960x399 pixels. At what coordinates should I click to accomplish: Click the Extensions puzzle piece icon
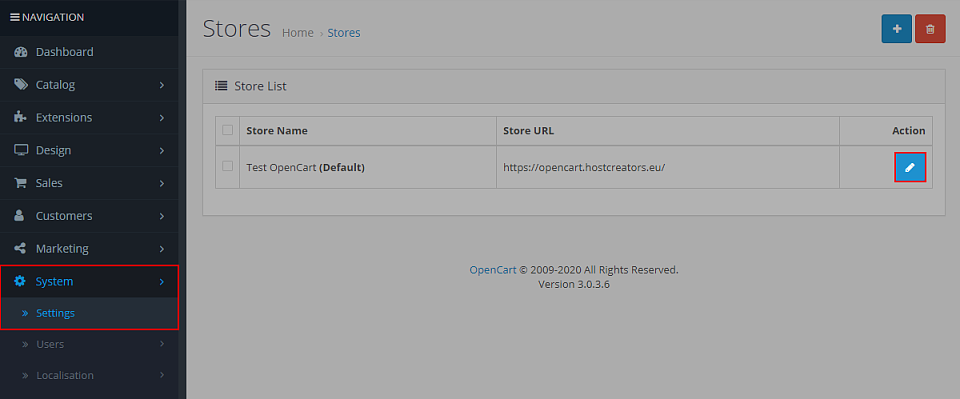(x=20, y=117)
